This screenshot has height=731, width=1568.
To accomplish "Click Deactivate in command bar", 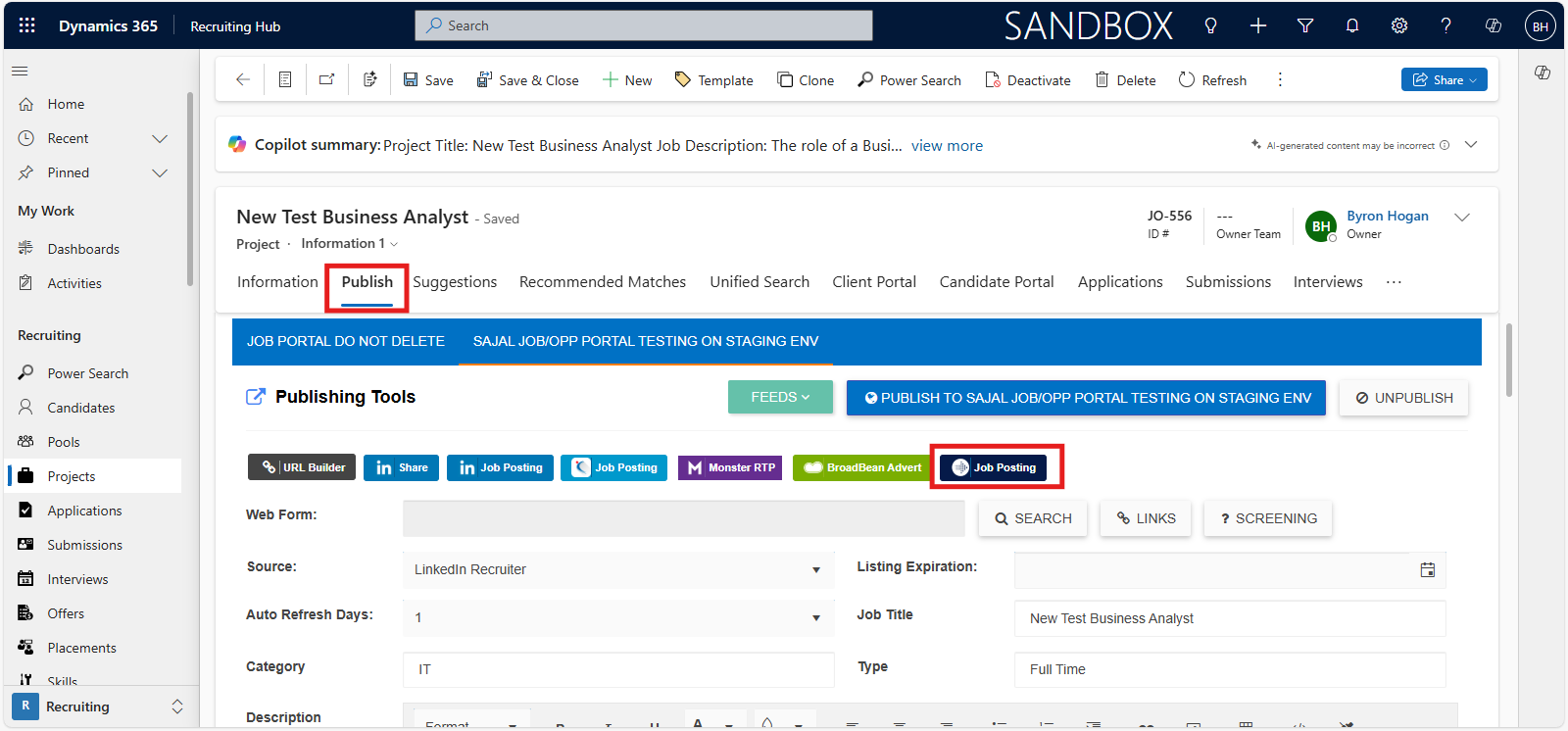I will [x=1028, y=79].
